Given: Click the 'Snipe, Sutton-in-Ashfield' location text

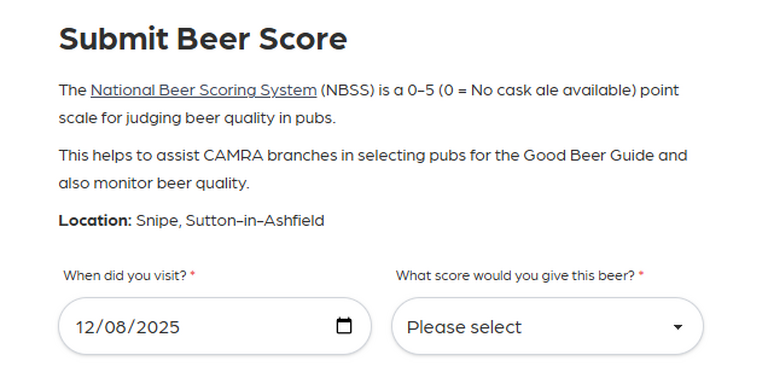Looking at the screenshot, I should 230,221.
